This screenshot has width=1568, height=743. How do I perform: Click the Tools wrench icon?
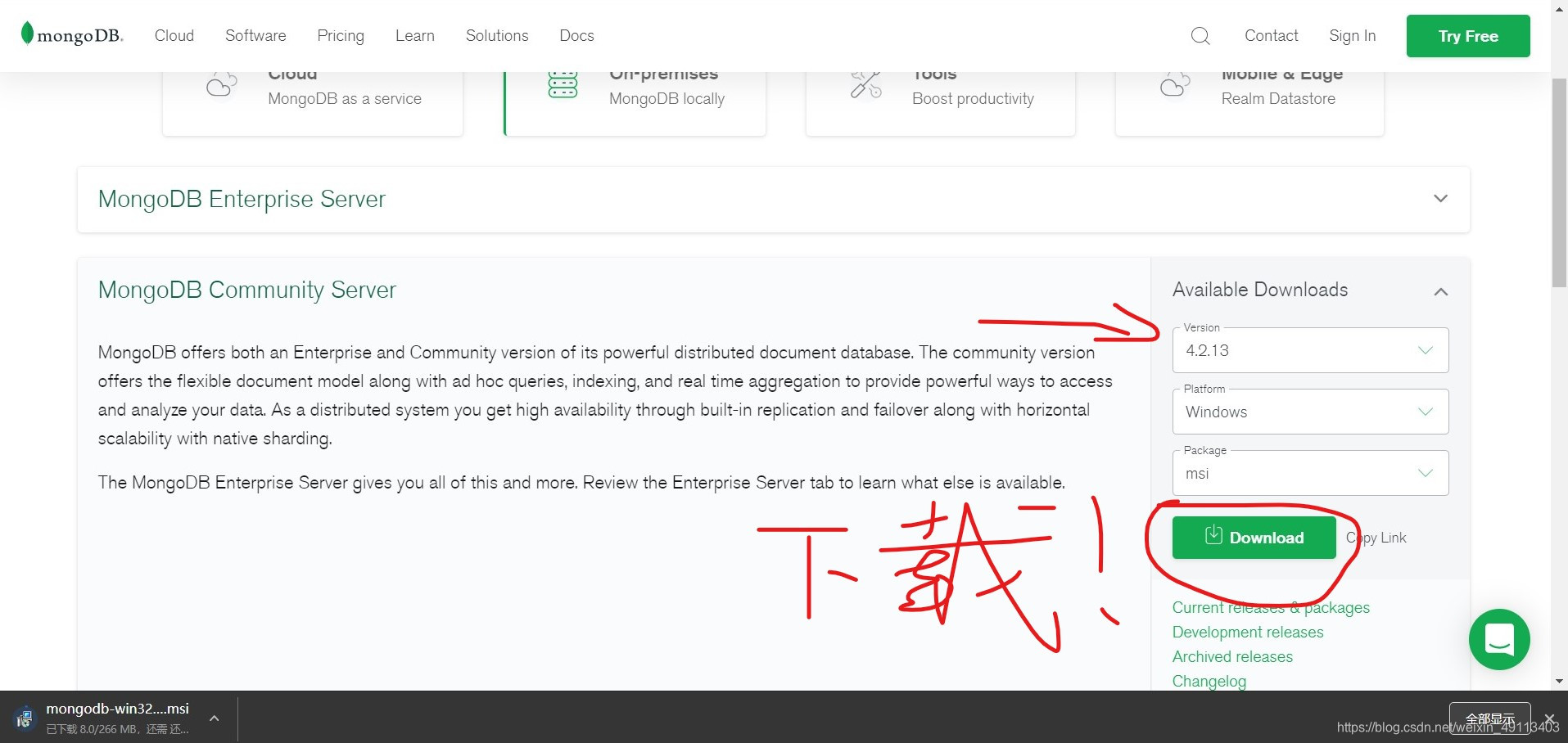pyautogui.click(x=865, y=84)
